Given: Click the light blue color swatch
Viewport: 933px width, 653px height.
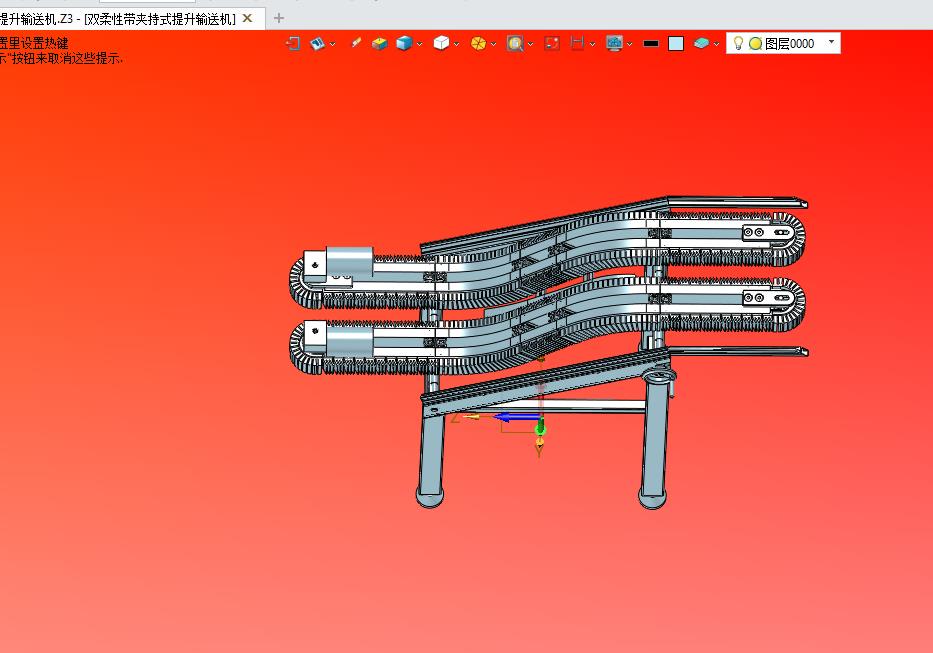Looking at the screenshot, I should pyautogui.click(x=676, y=43).
